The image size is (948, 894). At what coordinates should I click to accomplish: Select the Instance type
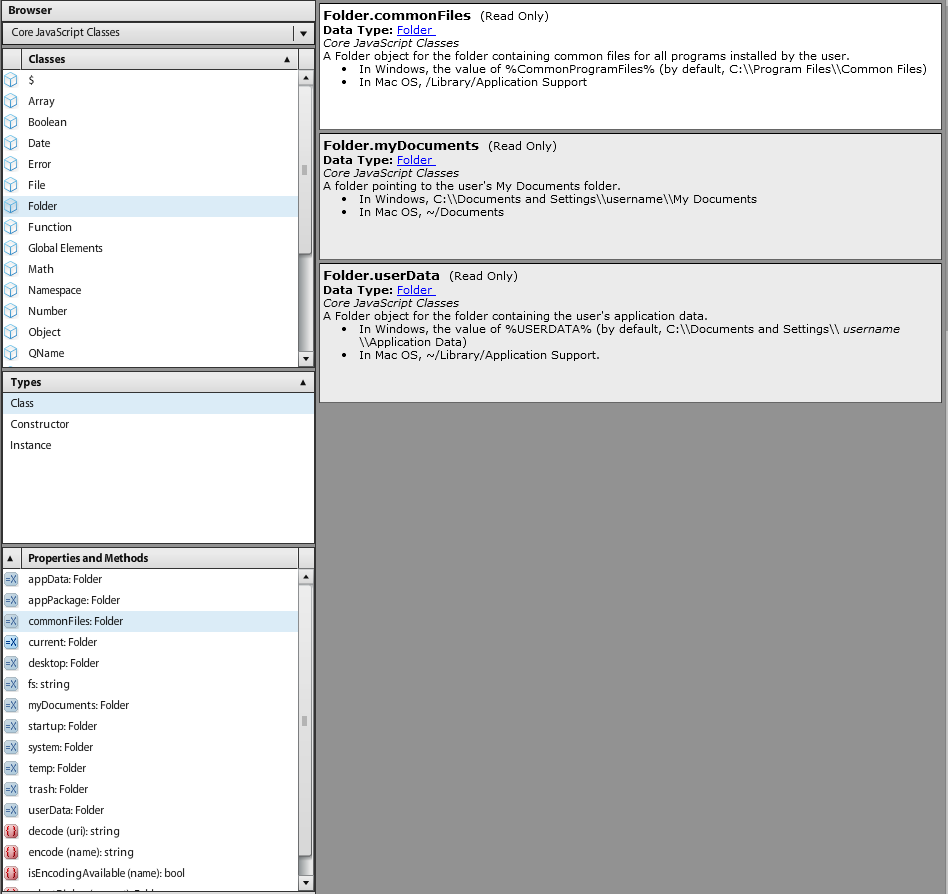pyautogui.click(x=158, y=445)
